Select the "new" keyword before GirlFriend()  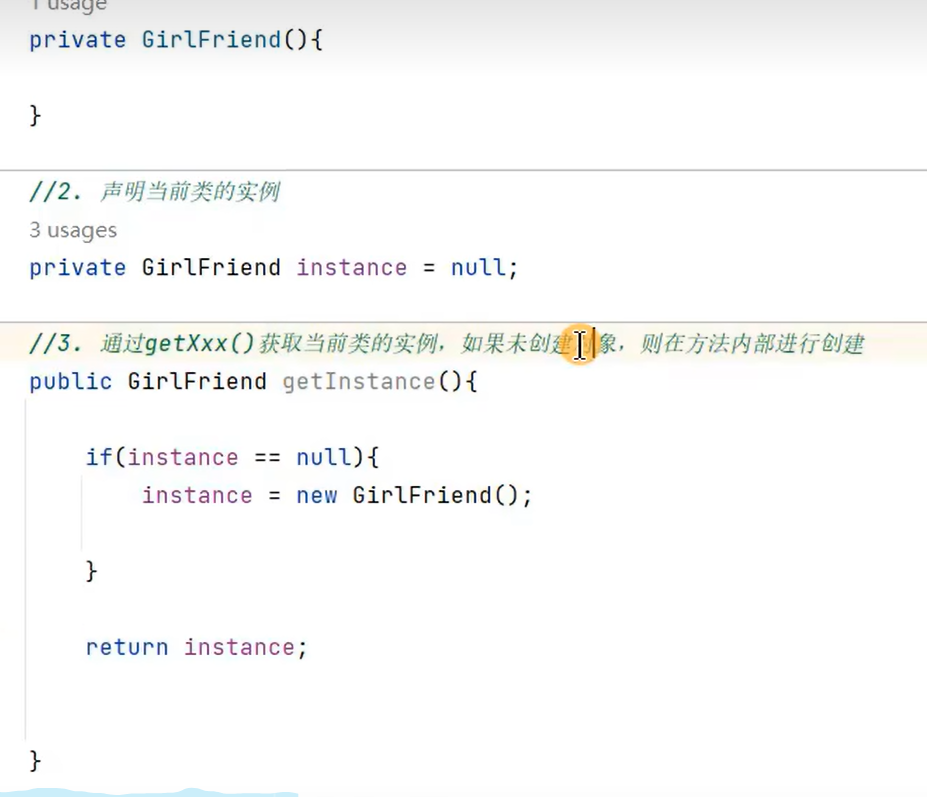click(316, 495)
